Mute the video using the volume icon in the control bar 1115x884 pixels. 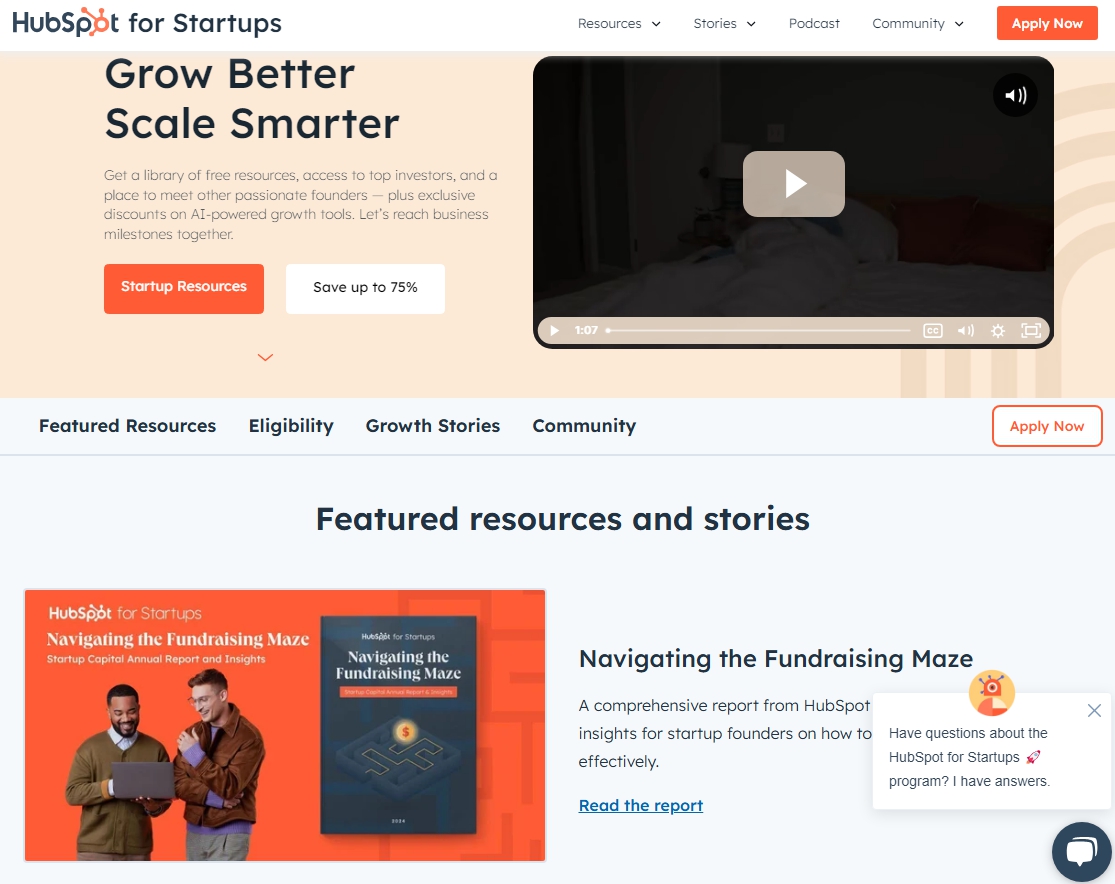pos(966,331)
